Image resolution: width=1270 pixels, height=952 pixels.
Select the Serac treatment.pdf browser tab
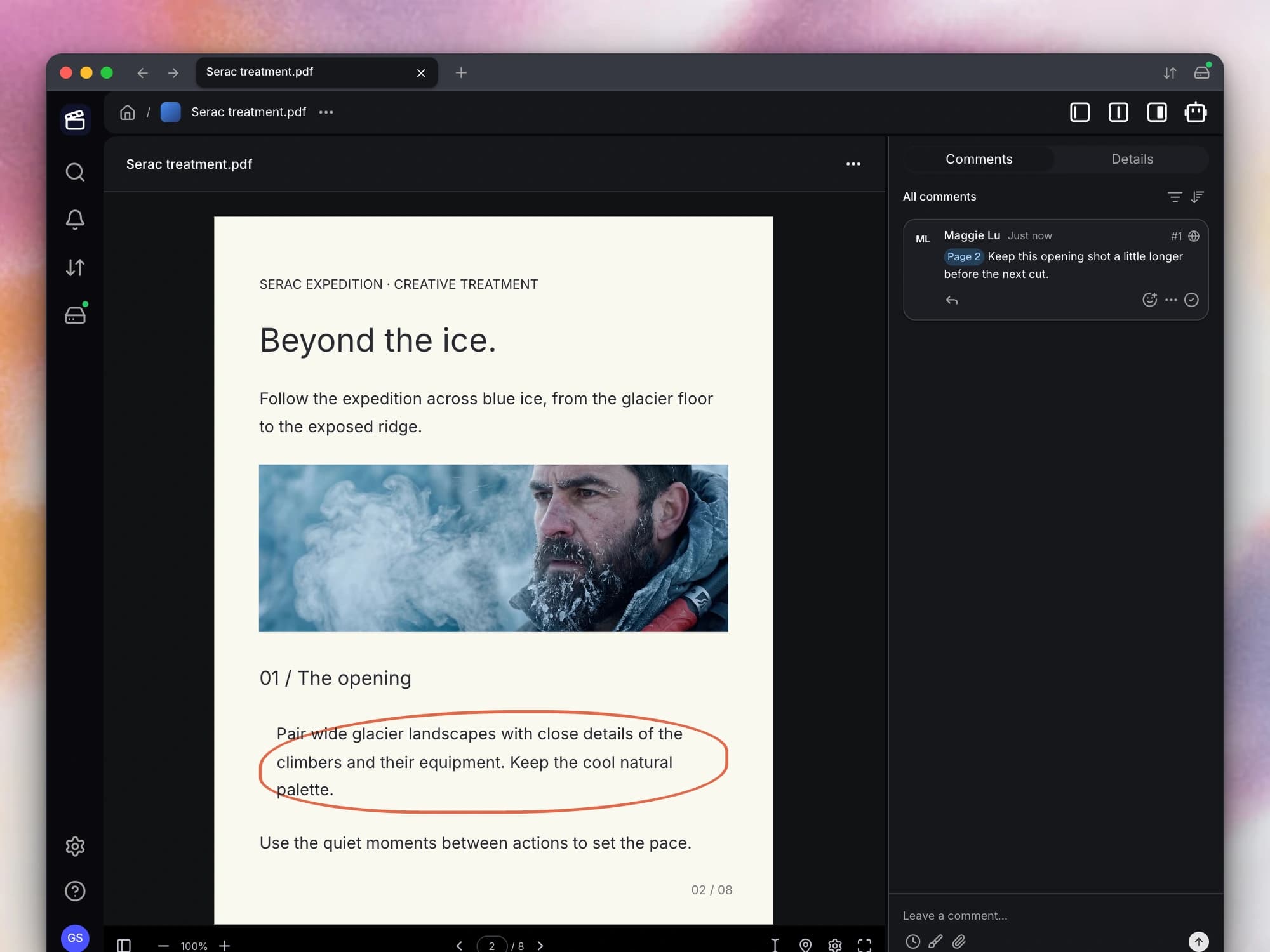pyautogui.click(x=316, y=72)
